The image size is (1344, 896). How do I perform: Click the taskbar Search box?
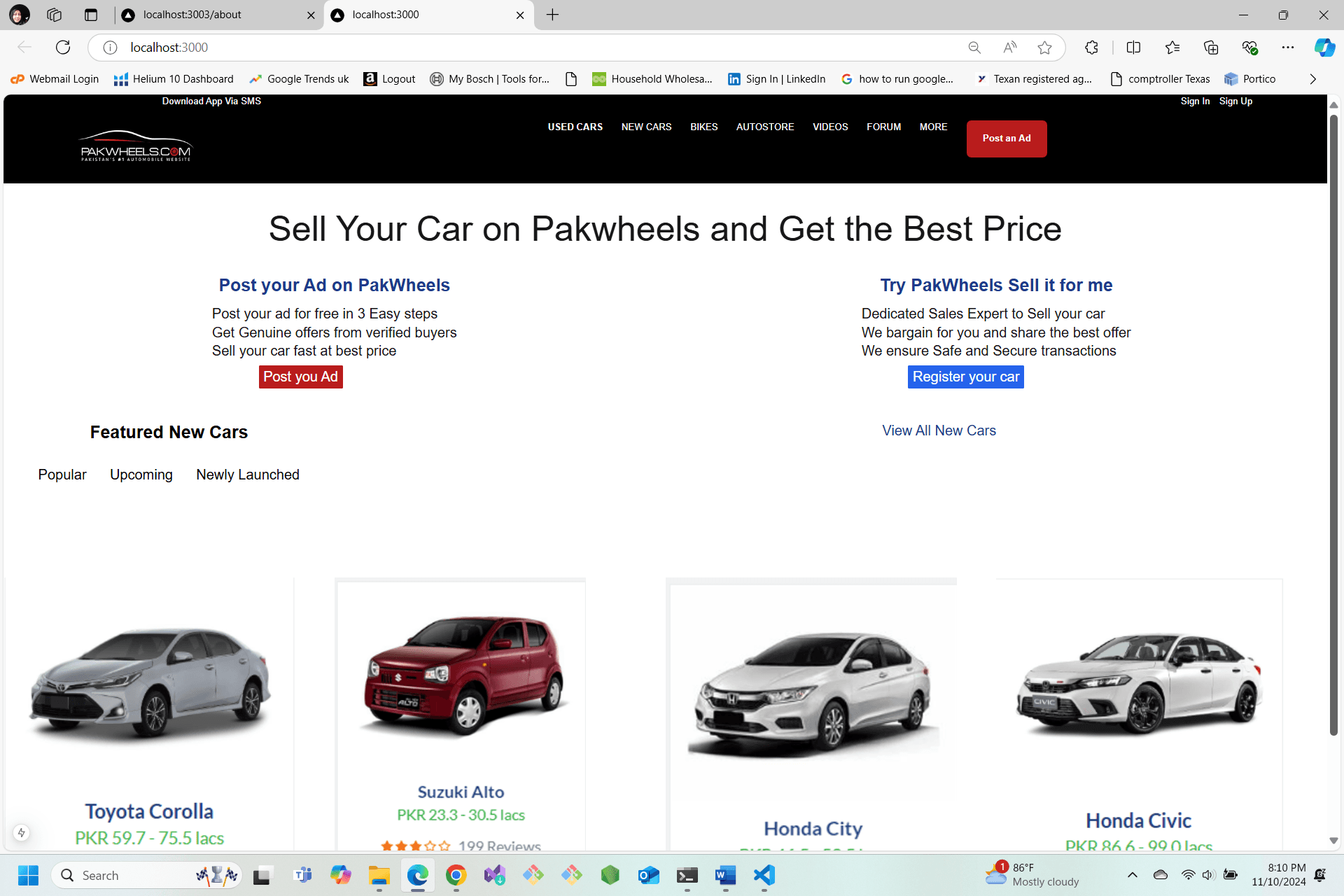[x=146, y=875]
